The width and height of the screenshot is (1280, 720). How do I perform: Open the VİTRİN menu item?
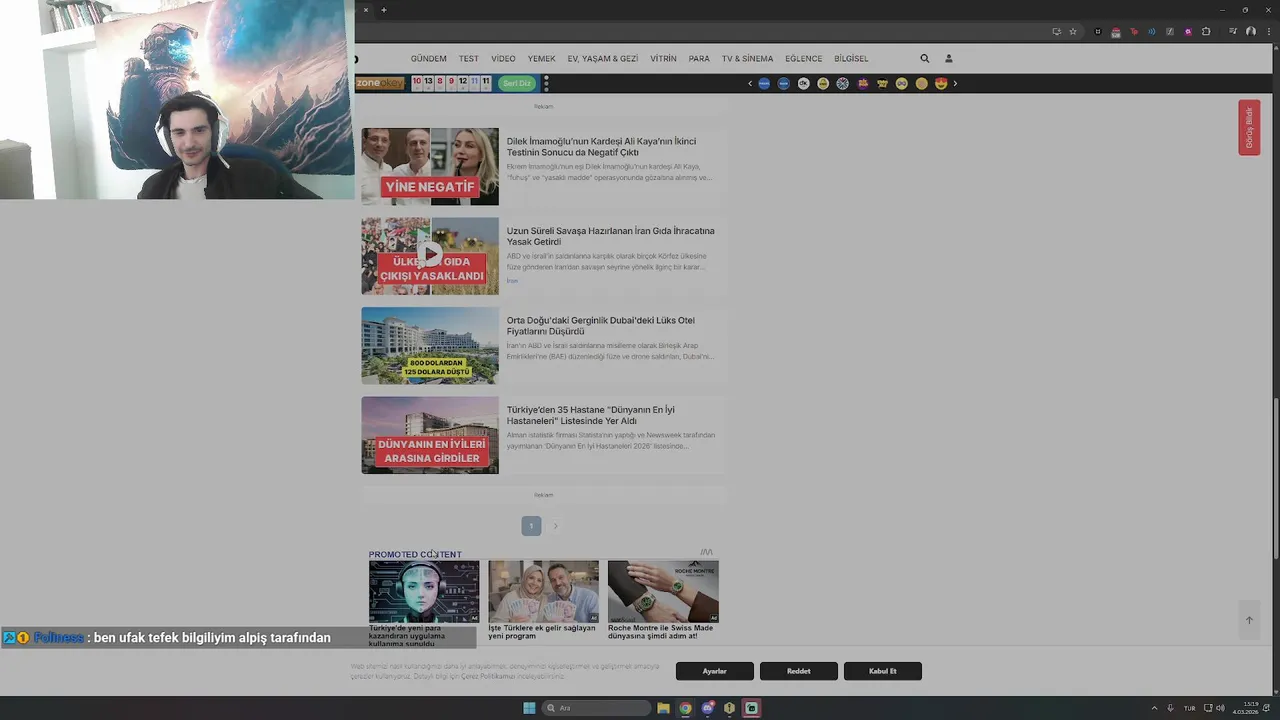[663, 59]
